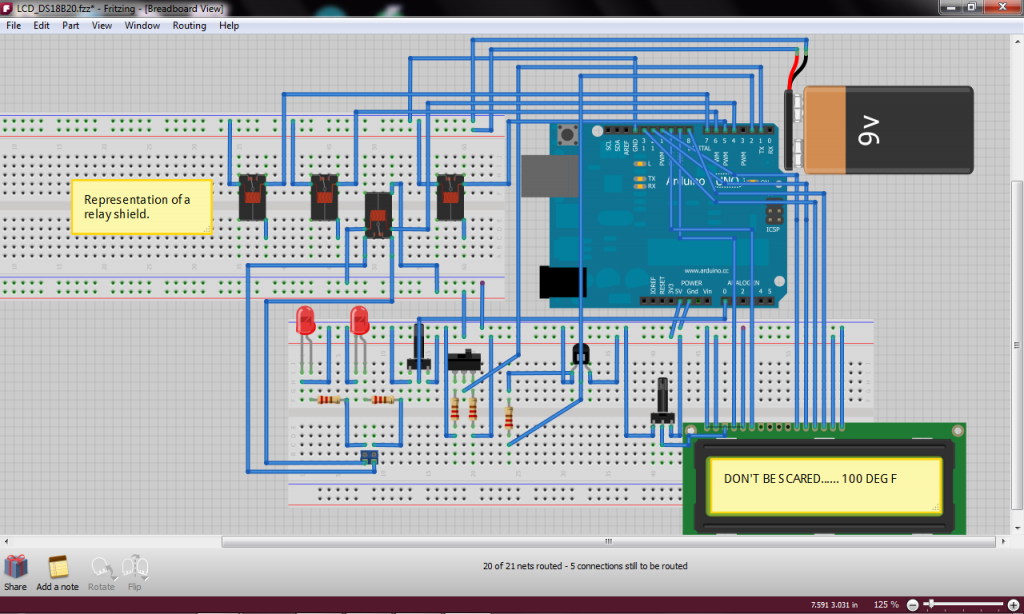Select the small blue jumper header part

(x=369, y=455)
